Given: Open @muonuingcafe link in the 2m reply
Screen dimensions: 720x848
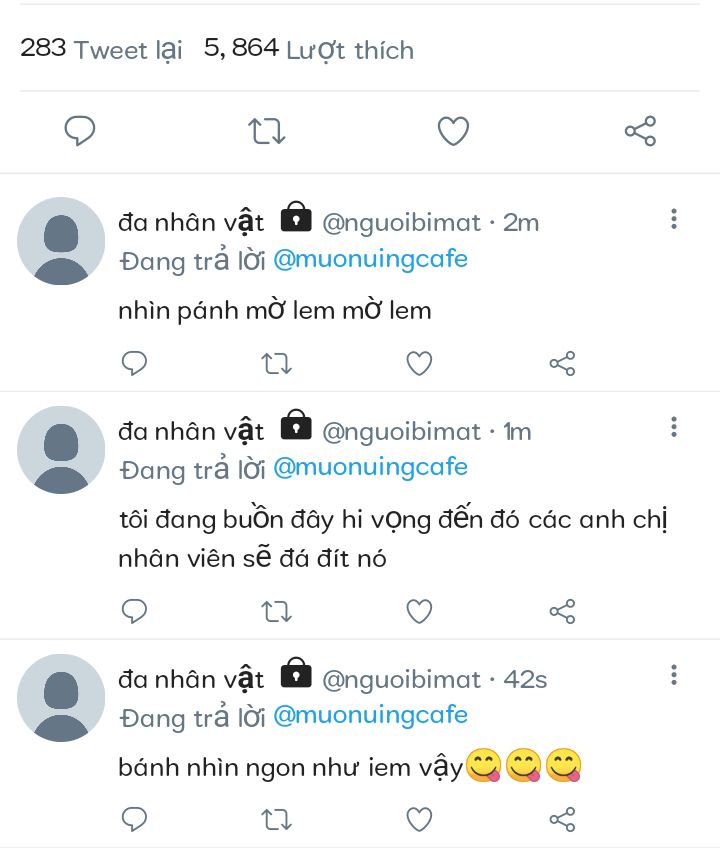Looking at the screenshot, I should tap(370, 260).
